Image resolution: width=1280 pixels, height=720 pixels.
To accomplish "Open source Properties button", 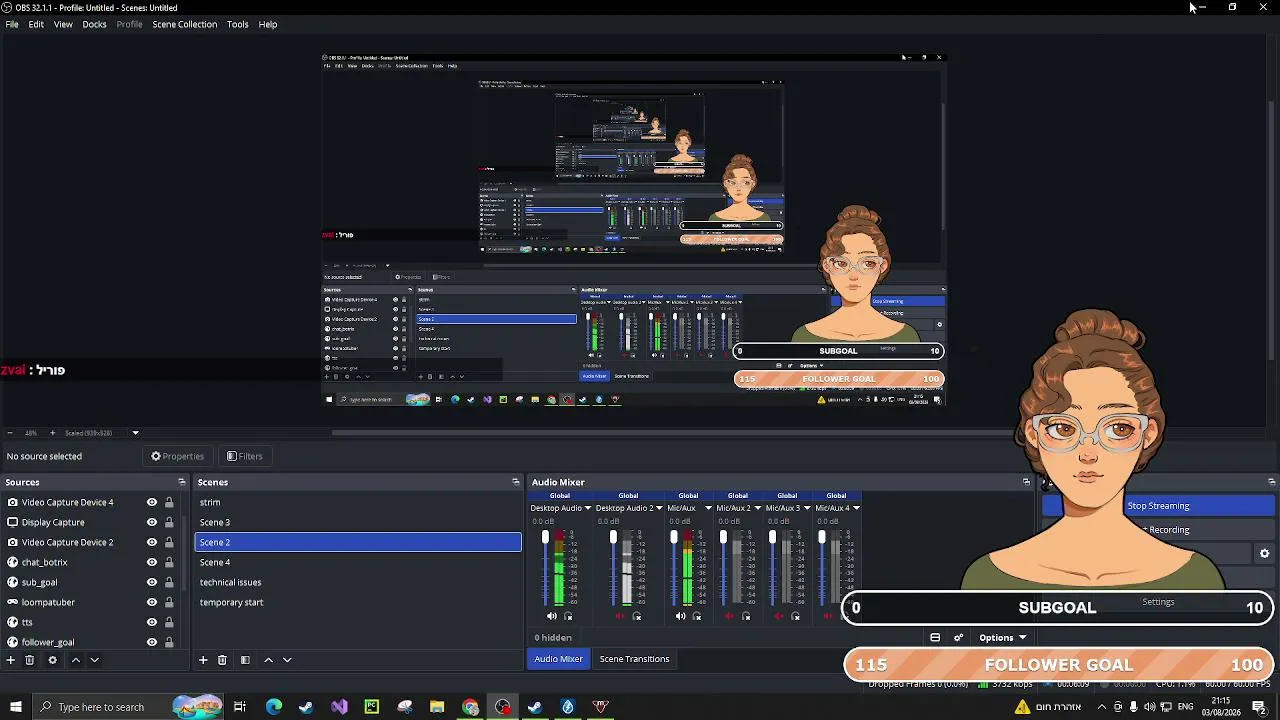I will 177,456.
